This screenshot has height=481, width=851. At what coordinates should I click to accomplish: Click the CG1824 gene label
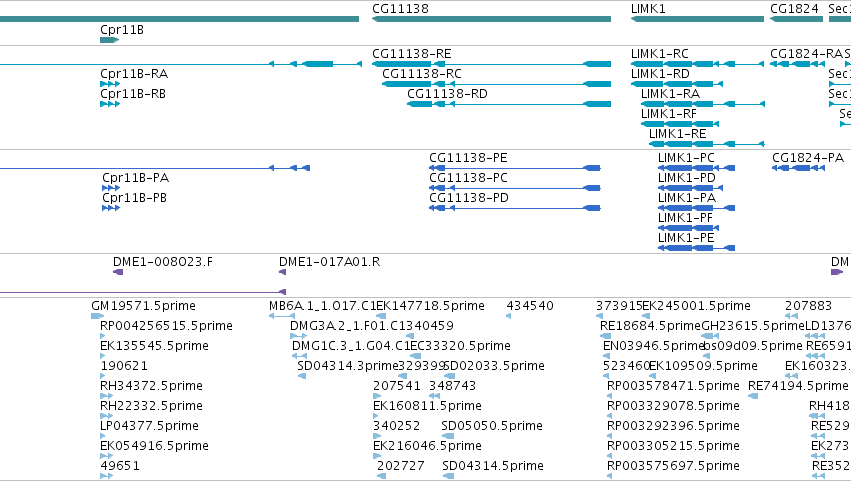click(795, 9)
